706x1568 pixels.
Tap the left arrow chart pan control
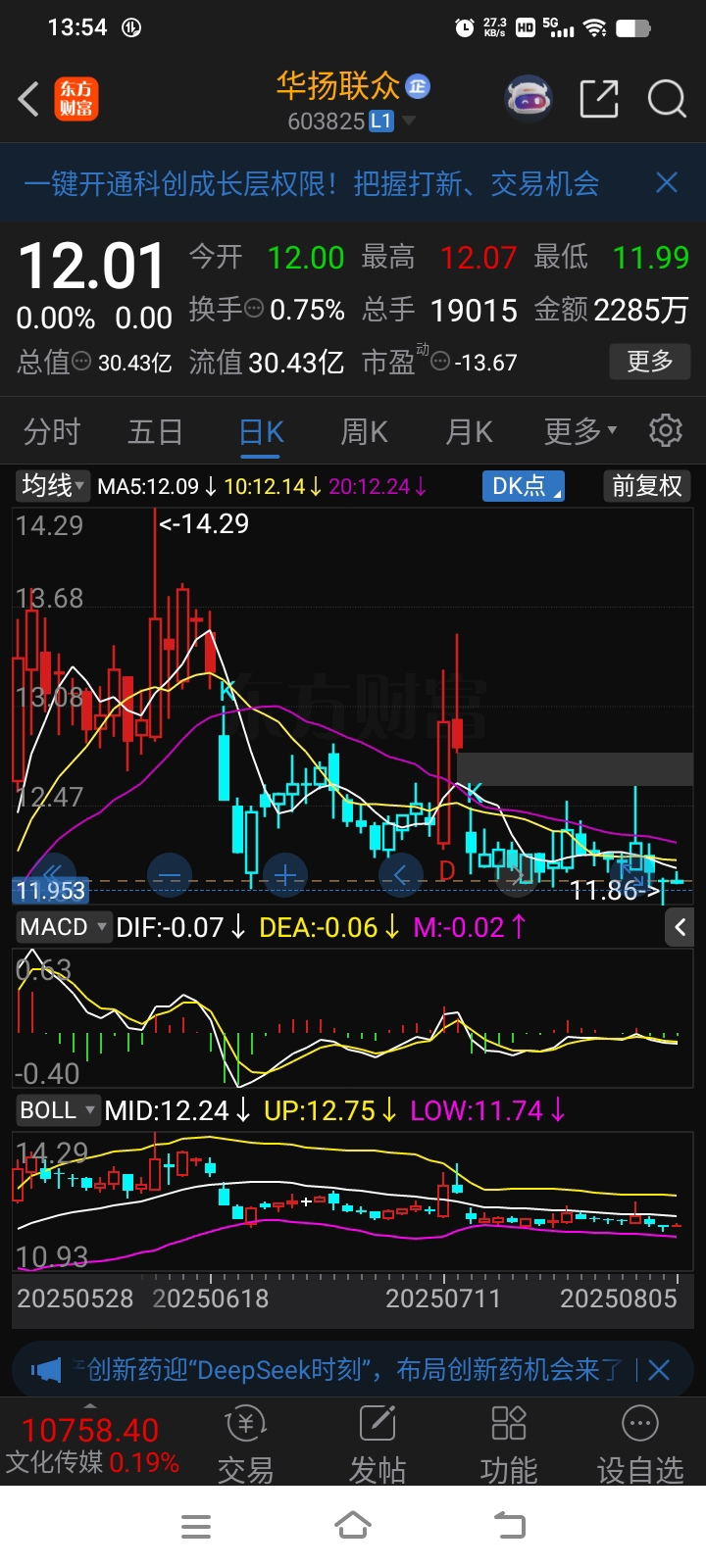[401, 875]
